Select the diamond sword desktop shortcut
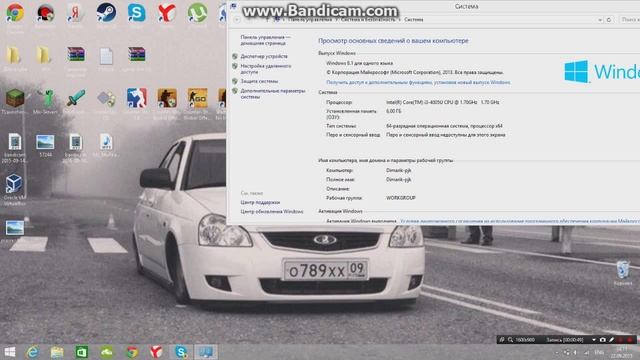This screenshot has height=360, width=640. [x=76, y=98]
